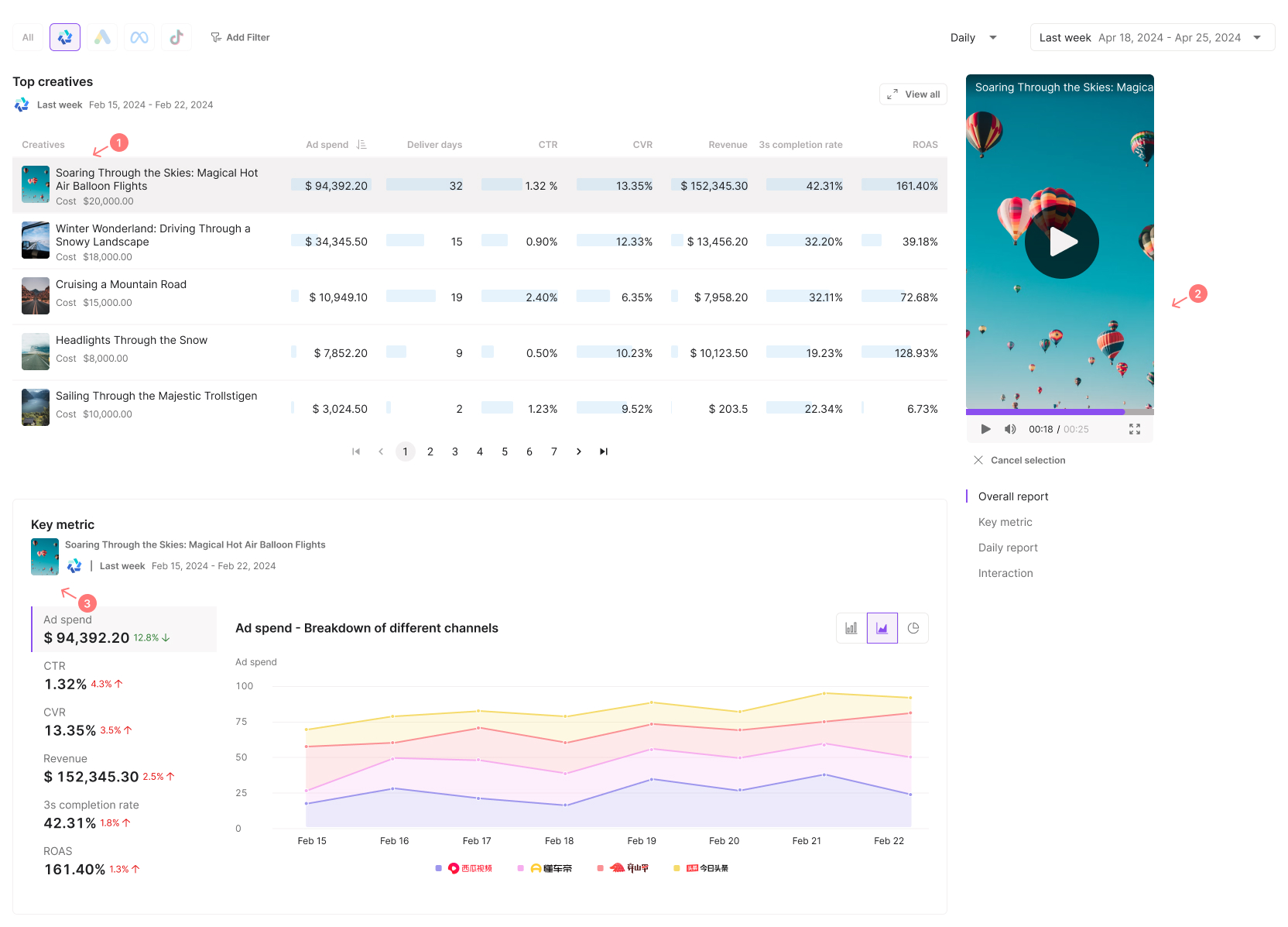Enter fullscreen mode on the video player

point(1135,429)
